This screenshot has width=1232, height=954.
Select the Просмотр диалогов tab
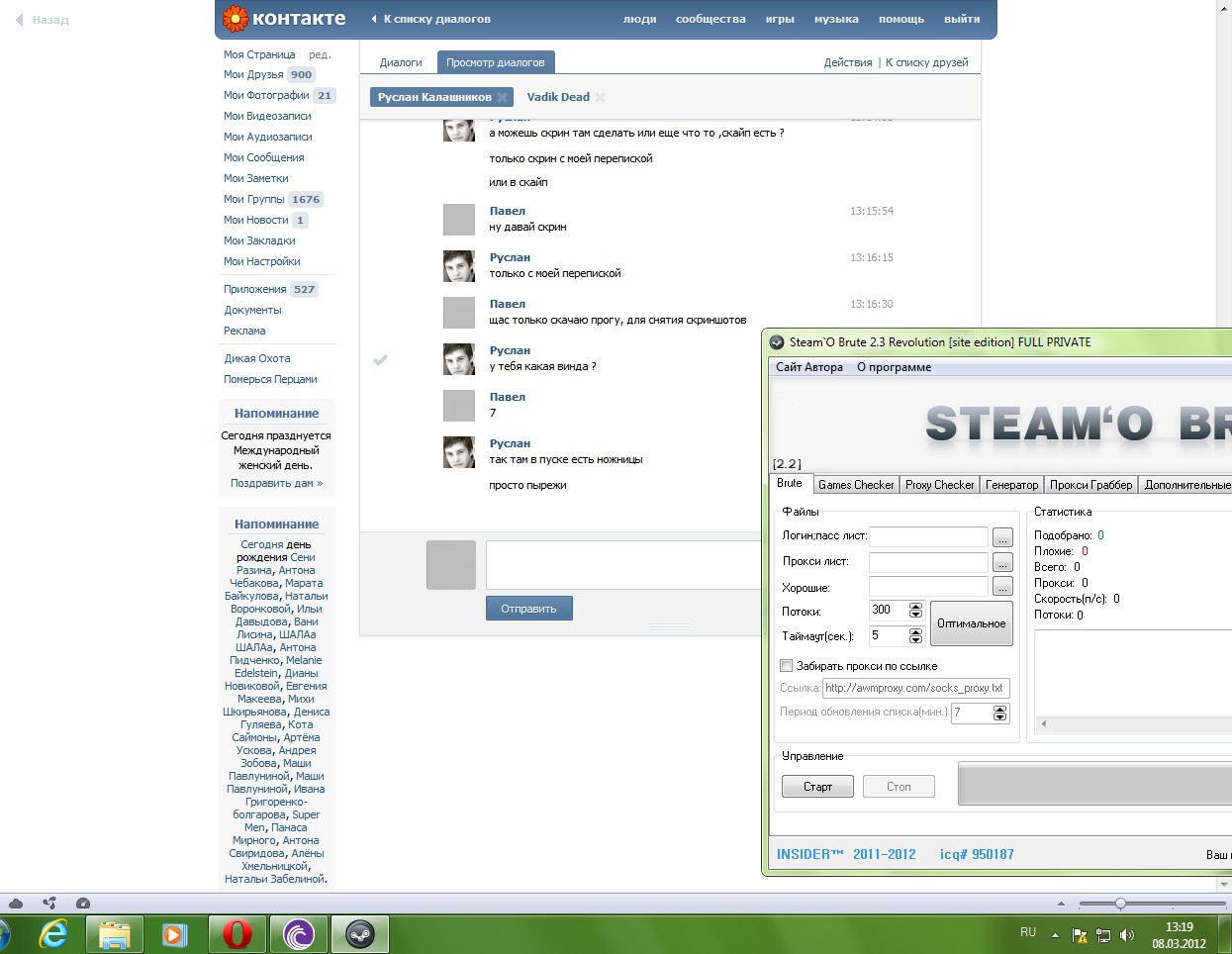(x=495, y=62)
